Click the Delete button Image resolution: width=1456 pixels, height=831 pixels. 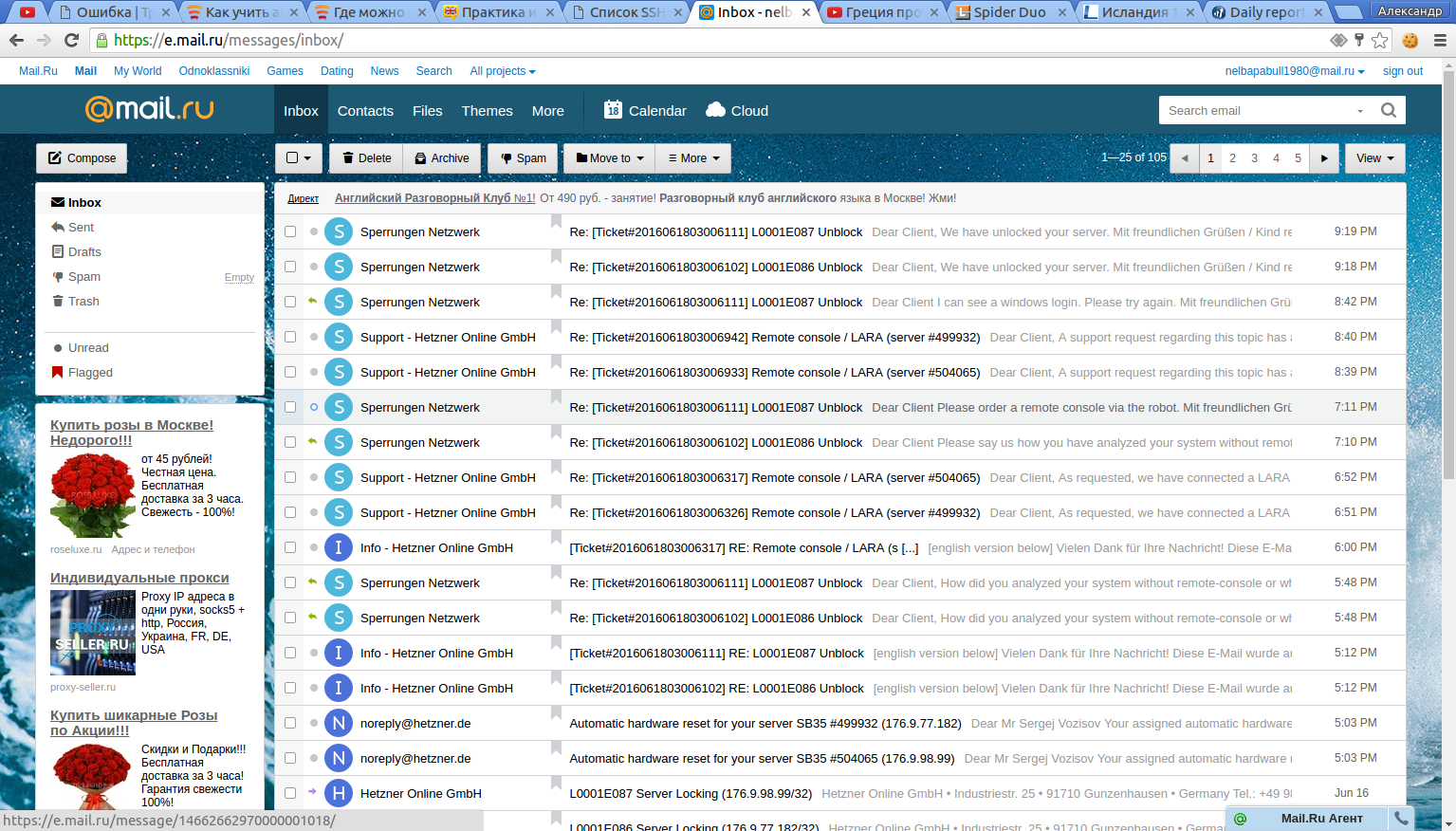[366, 158]
